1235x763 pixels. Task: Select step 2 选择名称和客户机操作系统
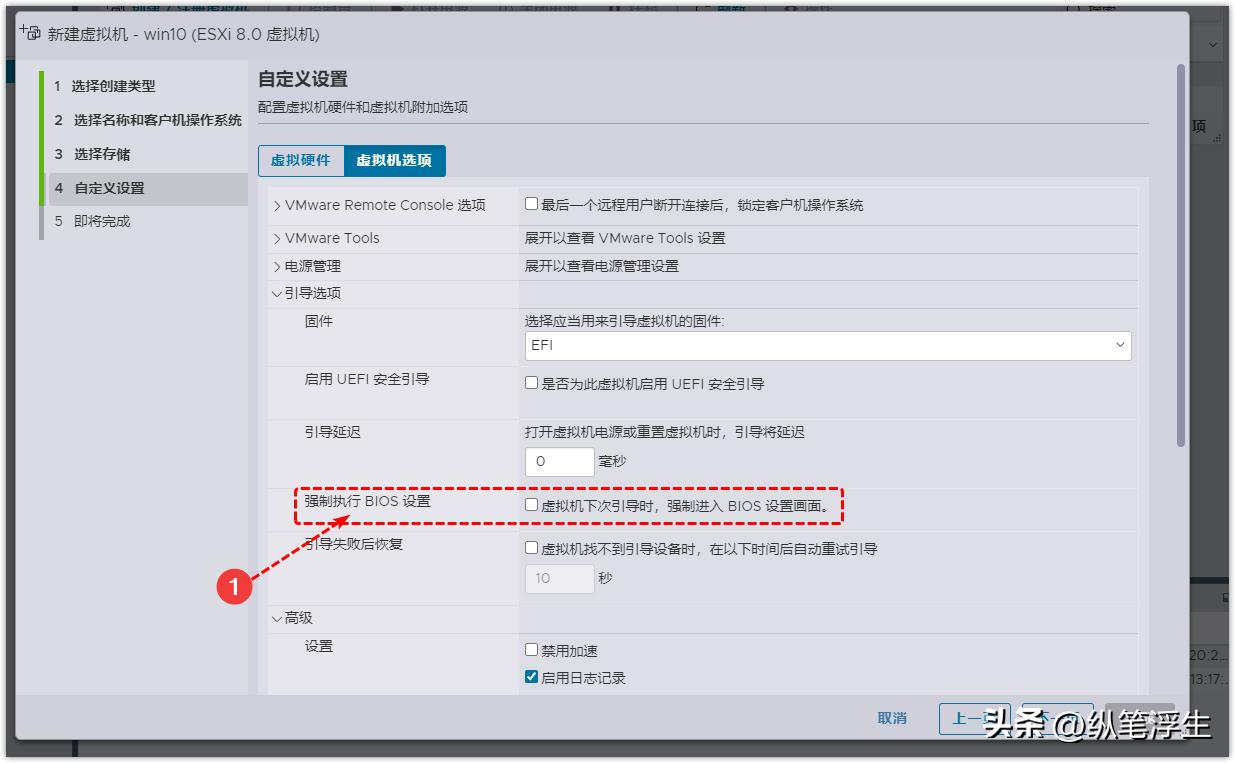pos(140,119)
